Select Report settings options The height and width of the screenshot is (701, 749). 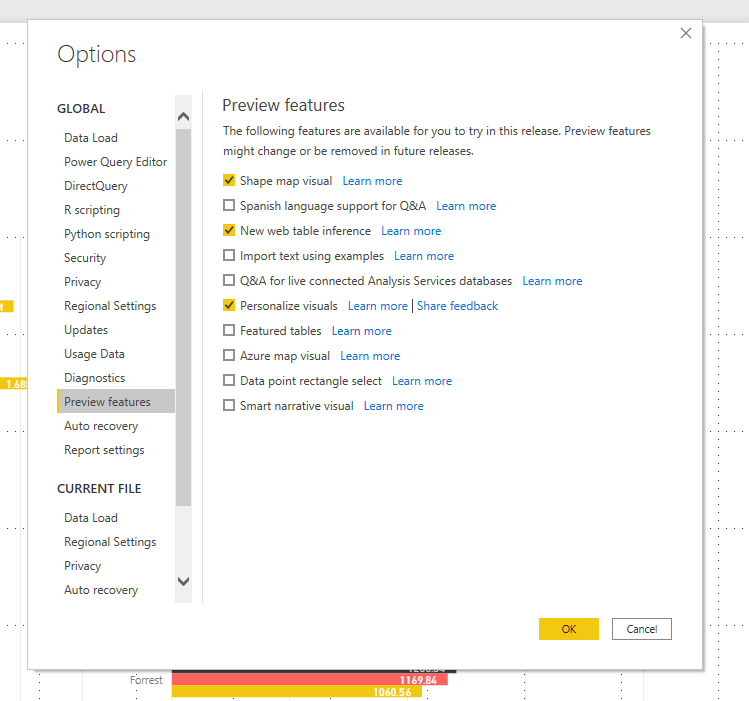point(116,450)
